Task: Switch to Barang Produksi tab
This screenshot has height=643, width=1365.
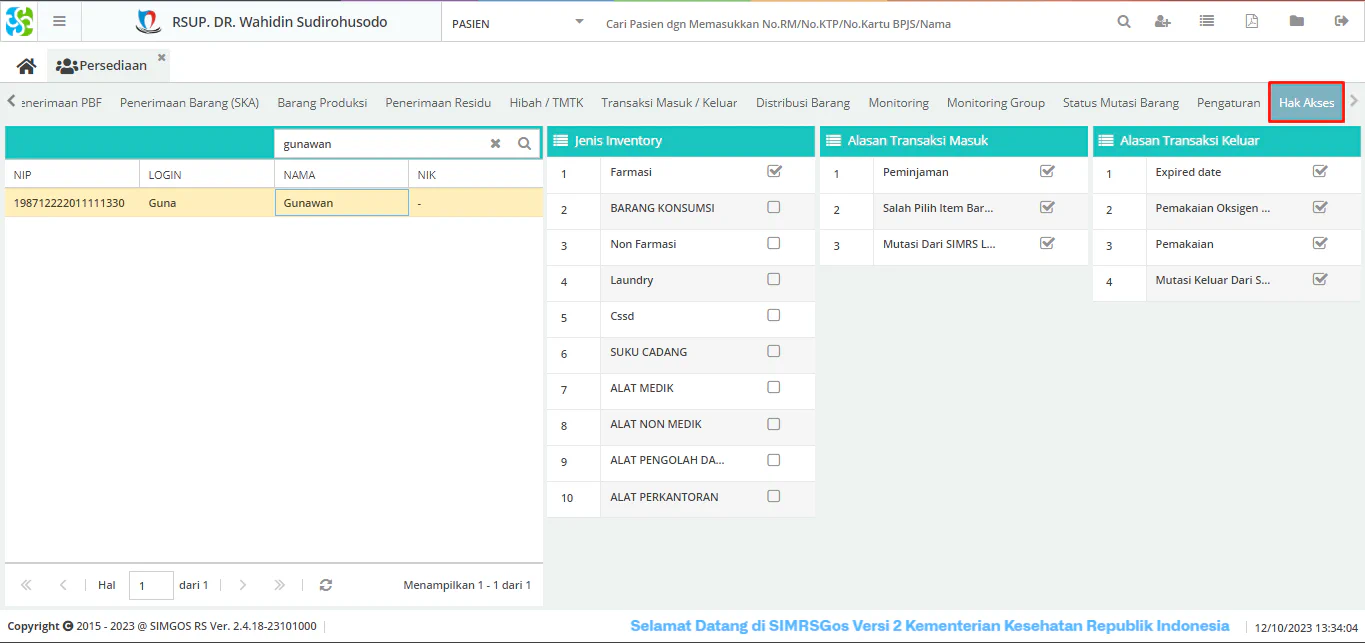Action: [x=322, y=103]
